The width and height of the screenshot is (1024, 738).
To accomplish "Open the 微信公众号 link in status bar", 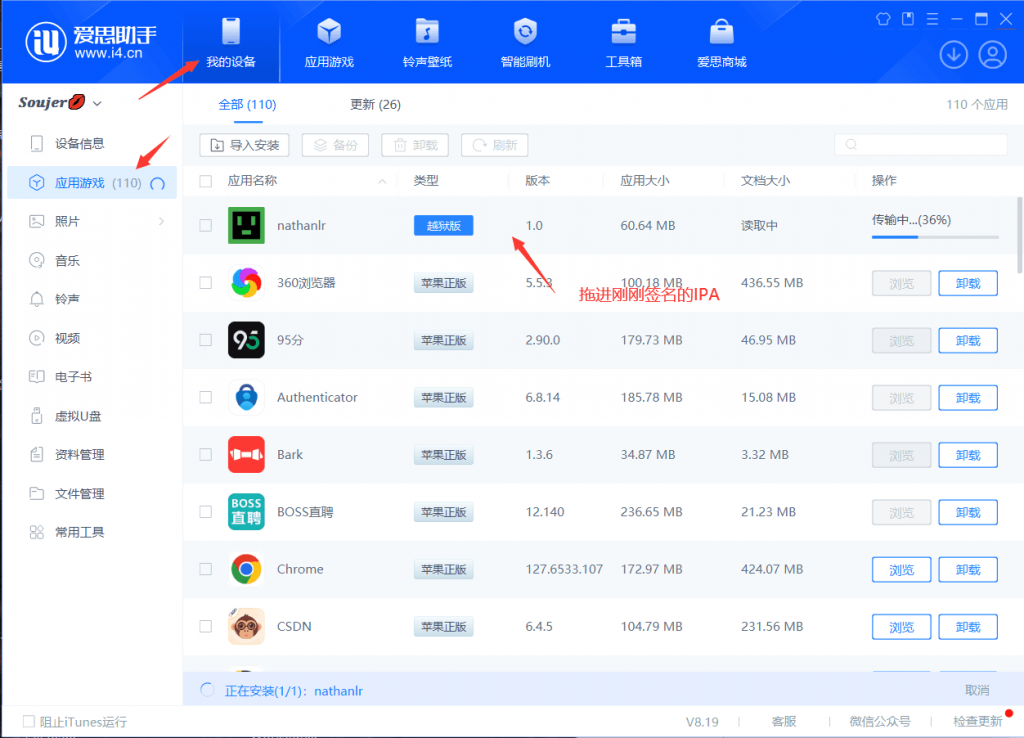I will pos(880,721).
